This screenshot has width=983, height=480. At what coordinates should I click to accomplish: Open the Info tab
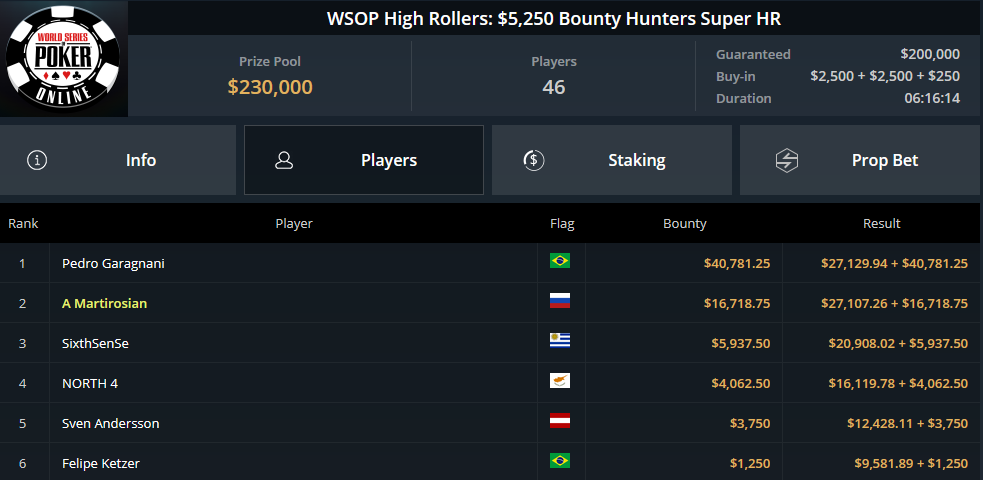coord(118,160)
